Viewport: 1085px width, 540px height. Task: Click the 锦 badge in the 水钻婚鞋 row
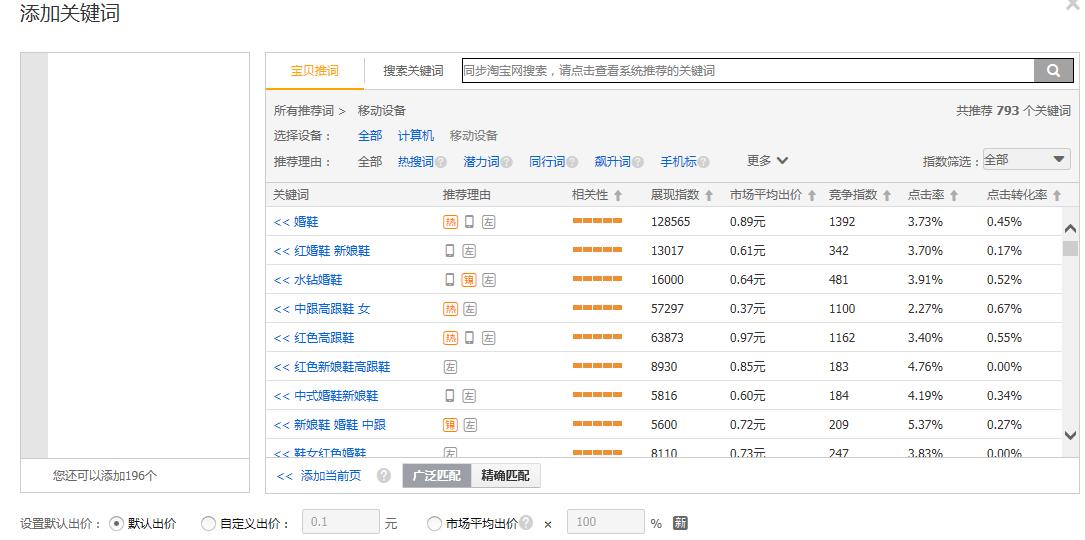pyautogui.click(x=469, y=280)
